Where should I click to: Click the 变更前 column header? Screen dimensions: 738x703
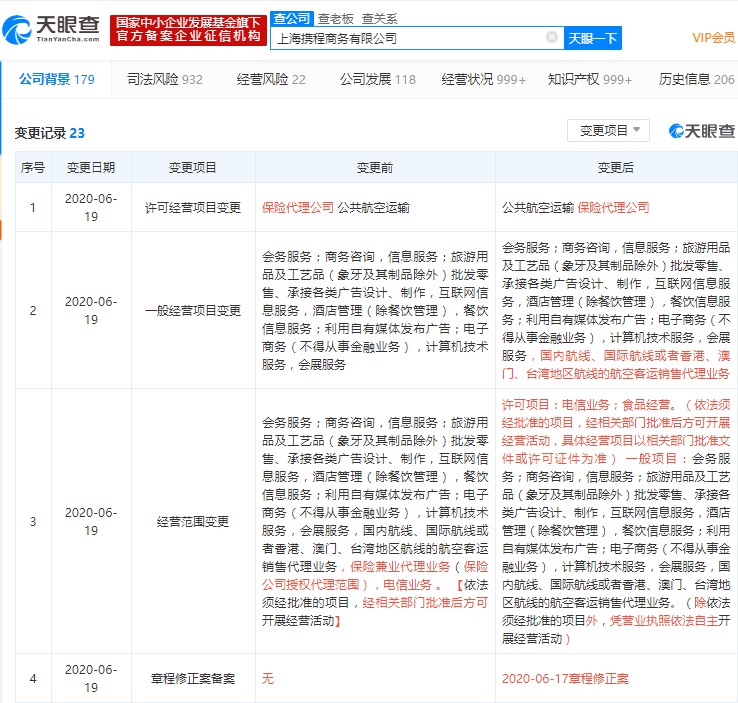[x=375, y=168]
